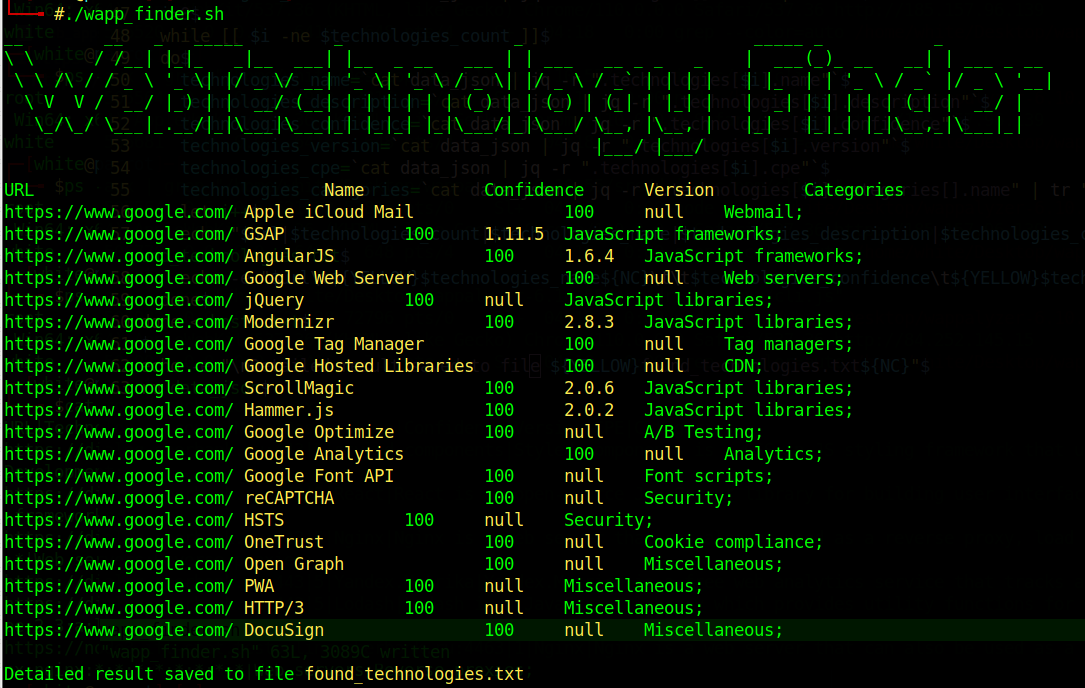Click the Version column header
This screenshot has height=688, width=1085.
pos(679,189)
